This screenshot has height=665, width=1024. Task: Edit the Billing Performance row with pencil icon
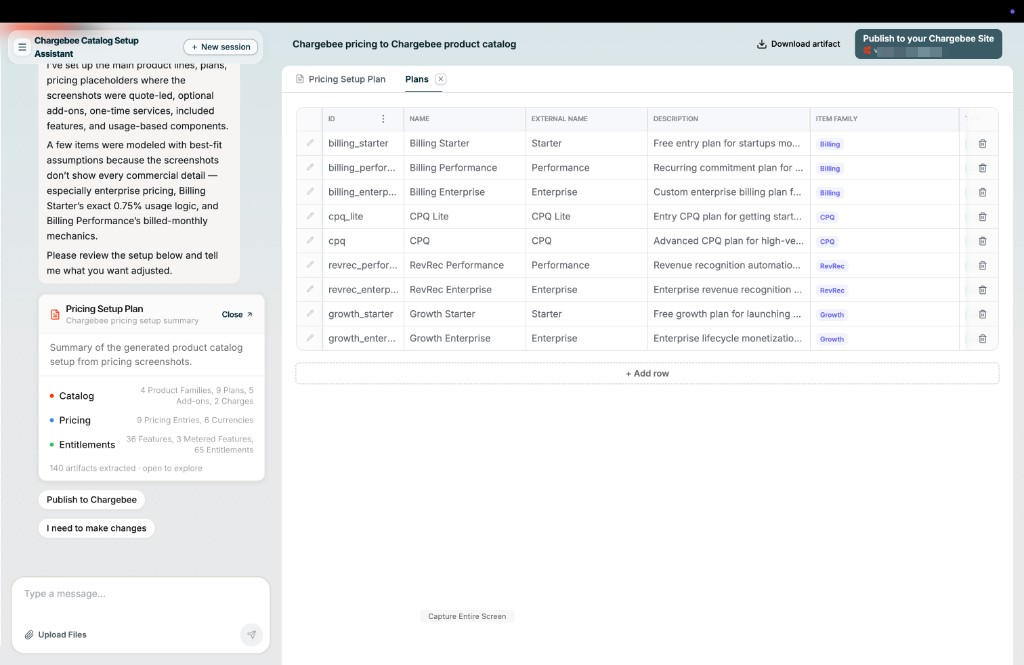click(x=310, y=167)
